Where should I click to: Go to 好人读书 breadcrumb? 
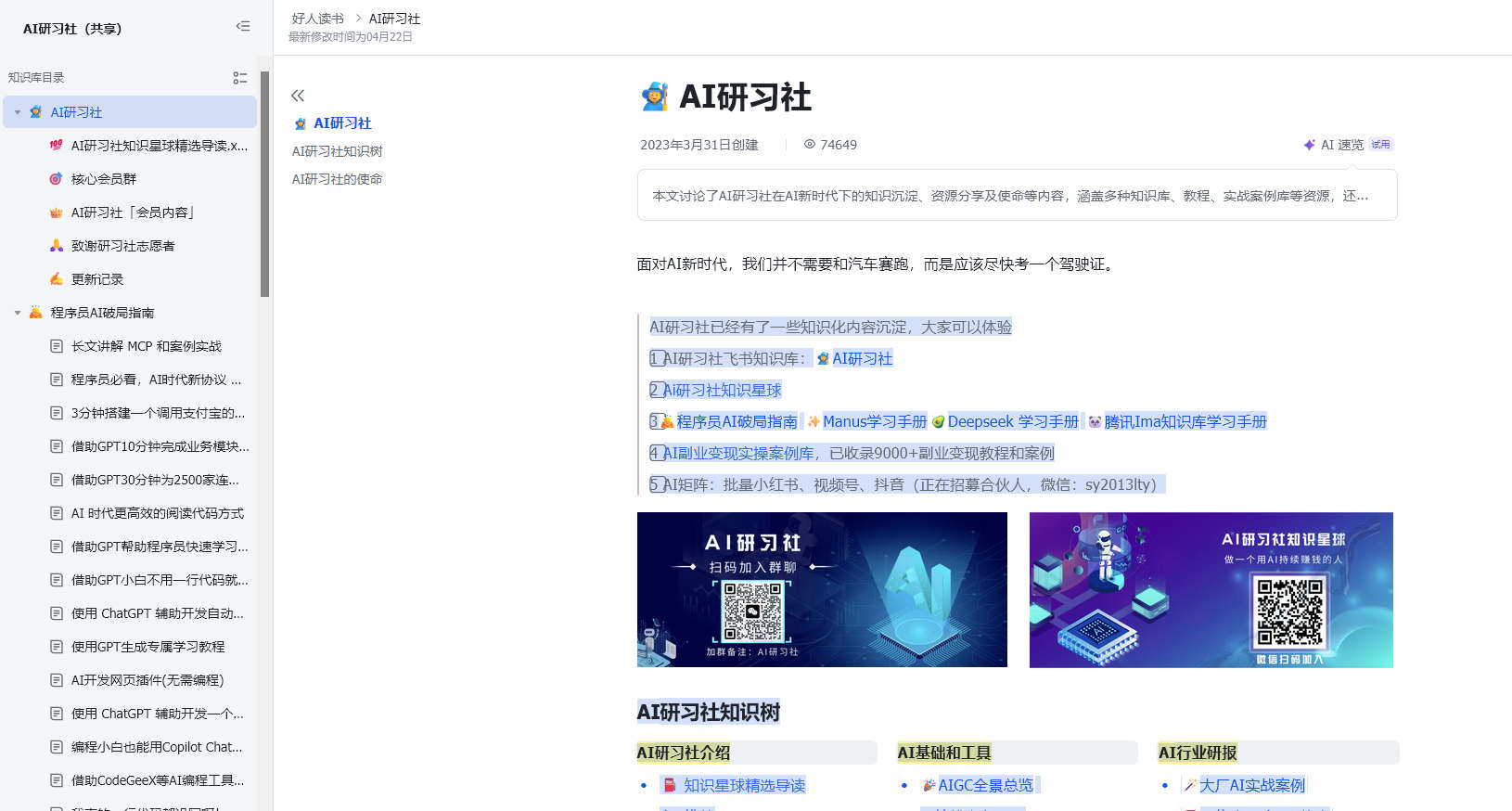[x=317, y=19]
